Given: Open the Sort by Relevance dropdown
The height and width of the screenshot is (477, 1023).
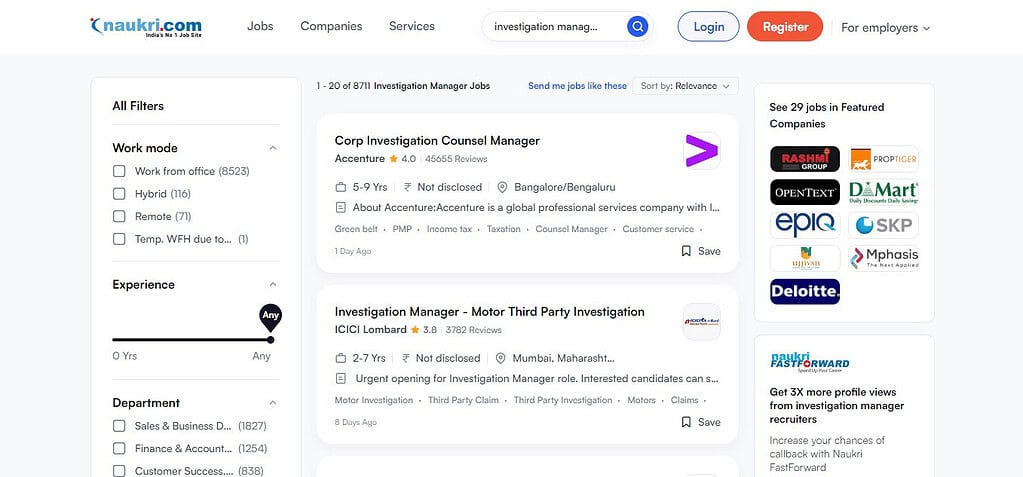Looking at the screenshot, I should click(686, 86).
